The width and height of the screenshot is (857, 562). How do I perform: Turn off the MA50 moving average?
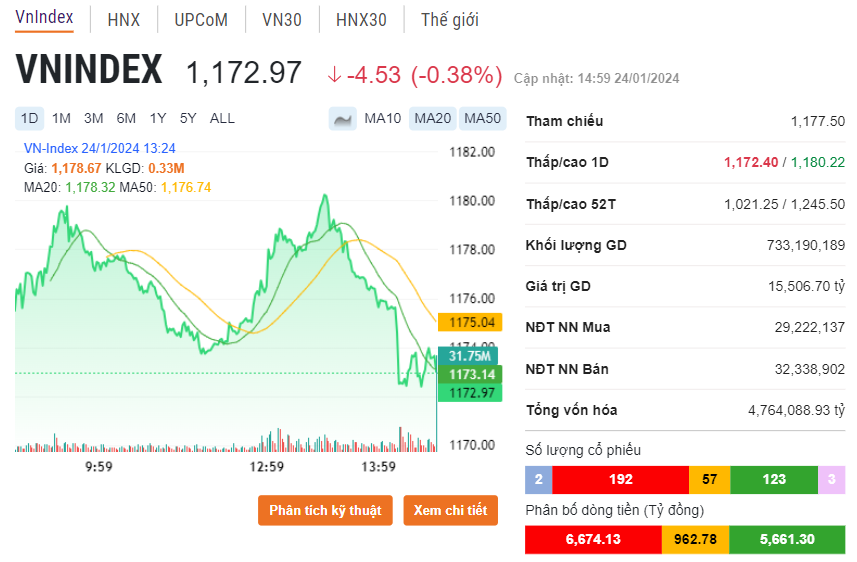[x=482, y=119]
